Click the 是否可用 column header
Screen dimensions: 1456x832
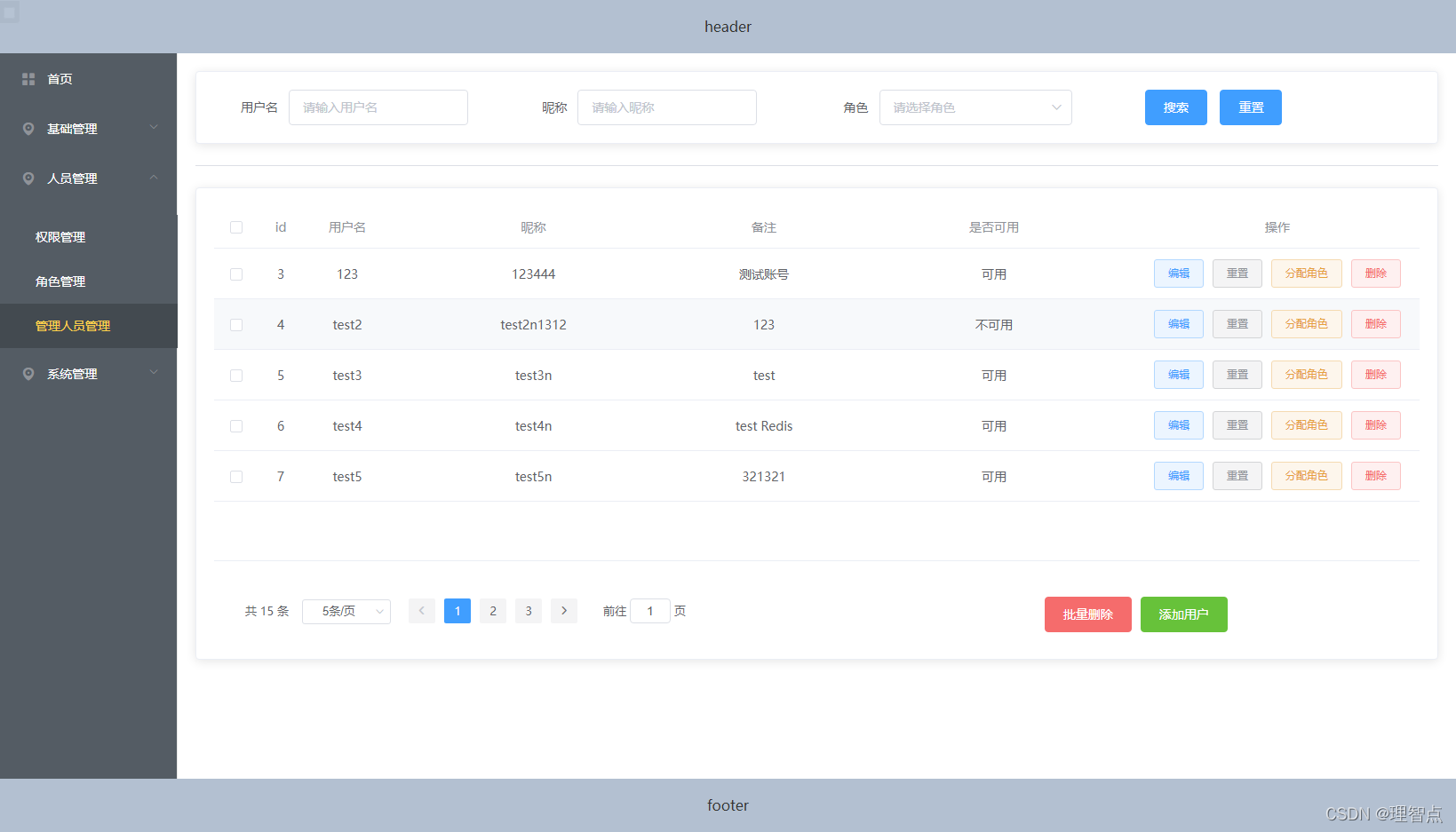click(994, 227)
